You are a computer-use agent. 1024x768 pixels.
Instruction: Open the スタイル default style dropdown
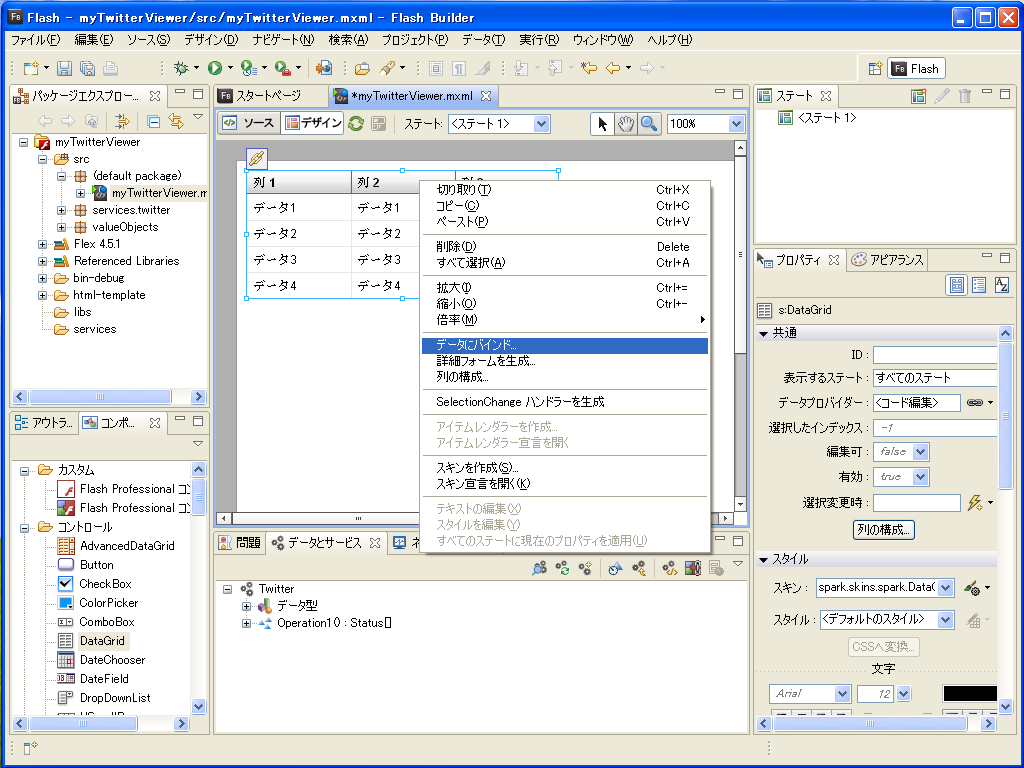click(945, 620)
